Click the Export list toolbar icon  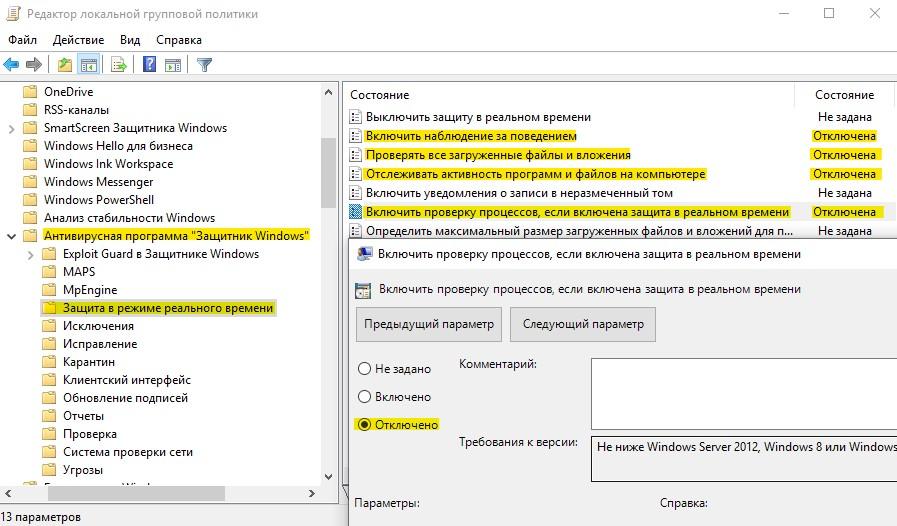118,65
